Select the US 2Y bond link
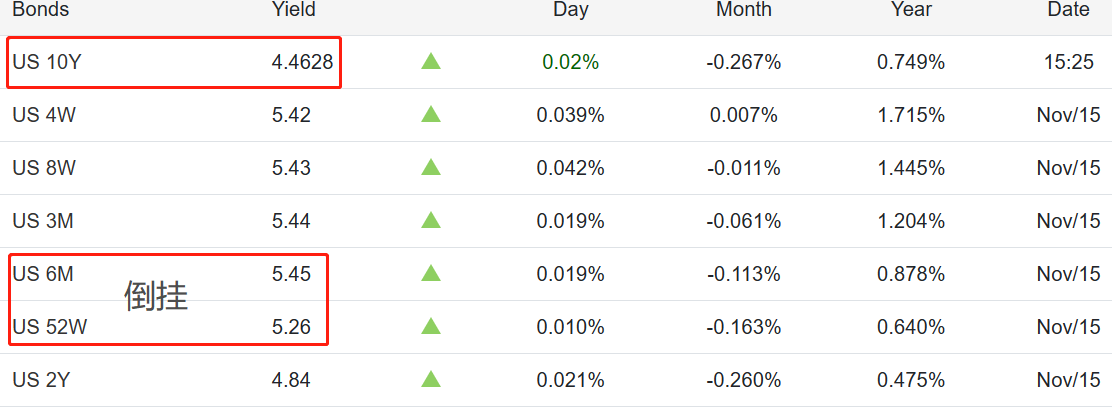Screen dimensions: 1112x408 [41, 379]
